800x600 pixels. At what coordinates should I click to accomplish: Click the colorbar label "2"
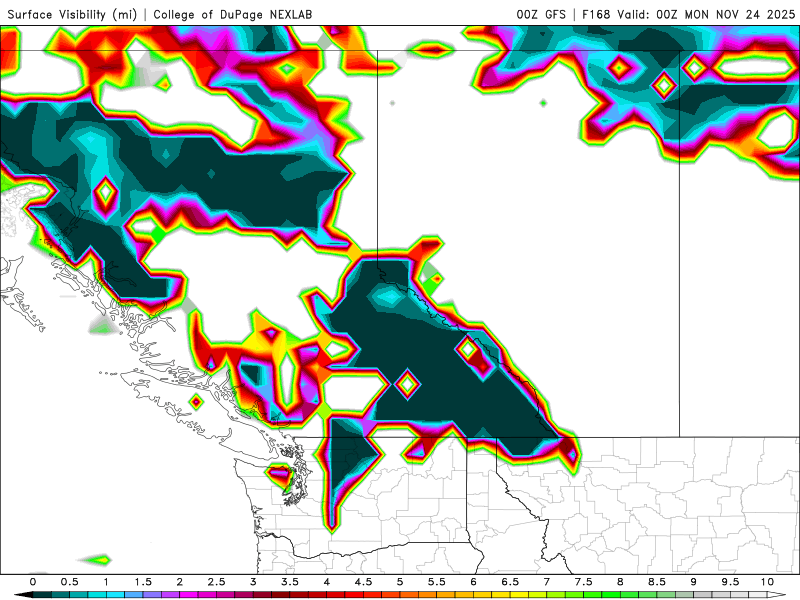point(180,582)
